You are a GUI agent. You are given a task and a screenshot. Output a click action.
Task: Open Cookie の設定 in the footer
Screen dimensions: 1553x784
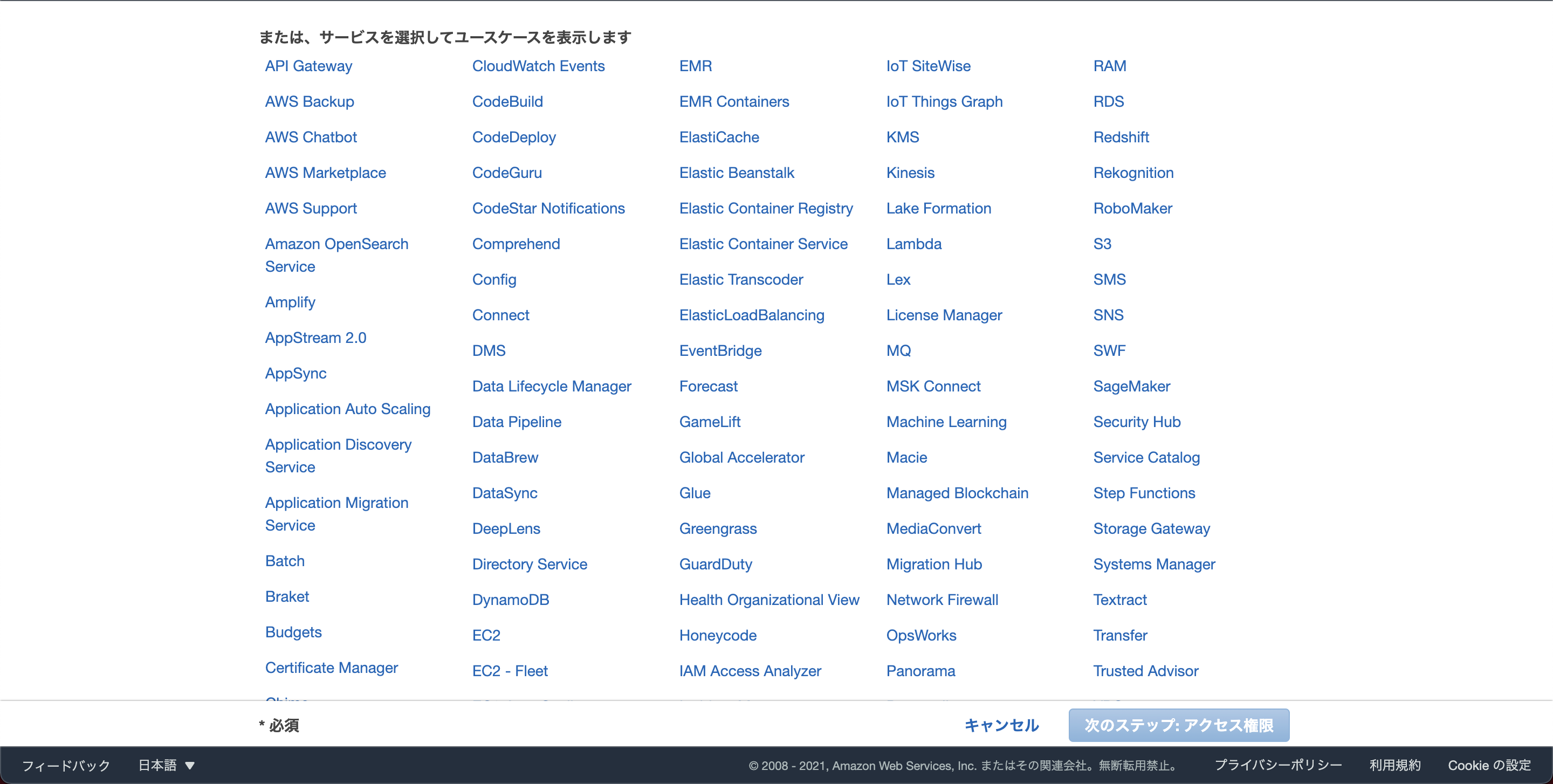click(1488, 765)
